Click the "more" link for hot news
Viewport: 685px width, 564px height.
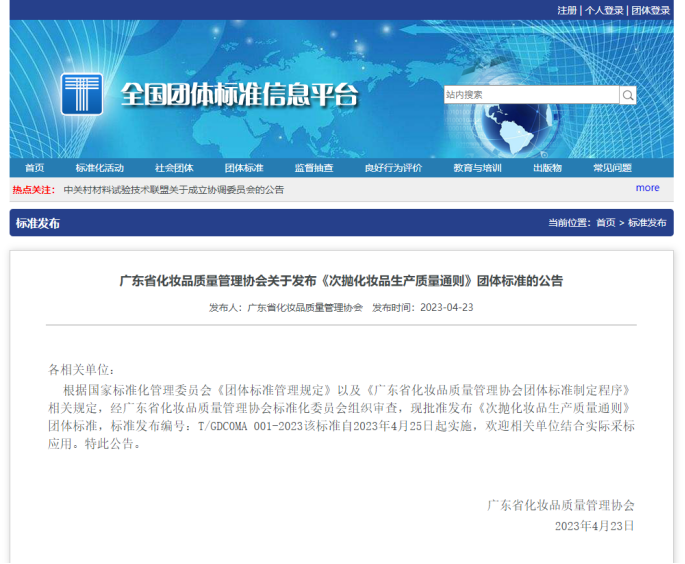pos(647,188)
